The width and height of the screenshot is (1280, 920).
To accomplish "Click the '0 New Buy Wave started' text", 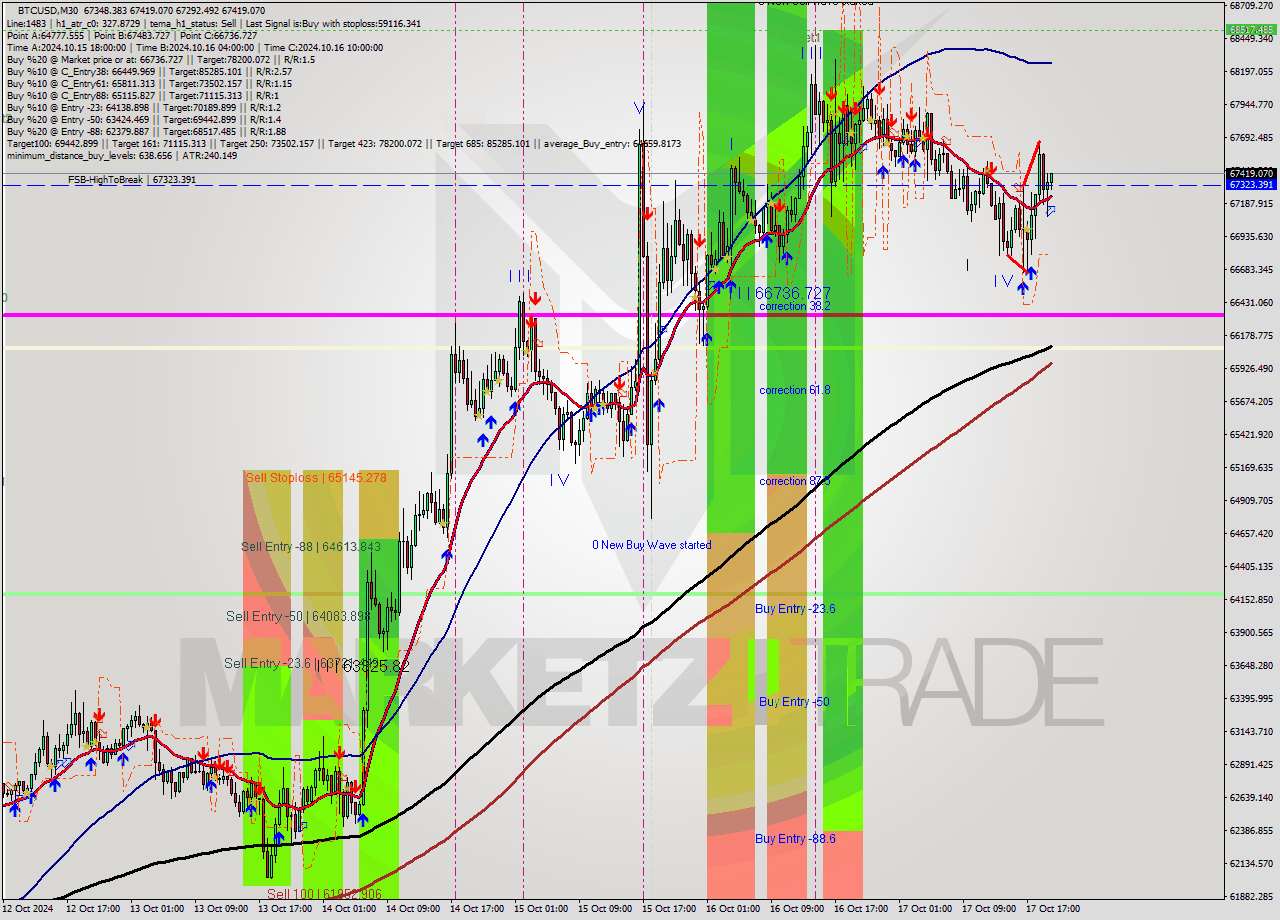I will (652, 545).
